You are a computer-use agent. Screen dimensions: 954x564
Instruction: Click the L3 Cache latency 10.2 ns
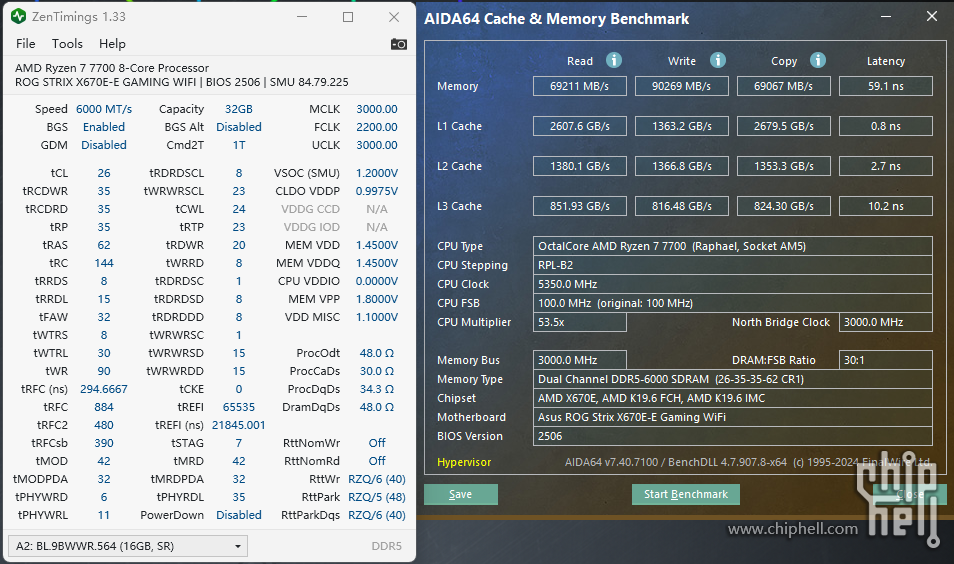coord(886,206)
